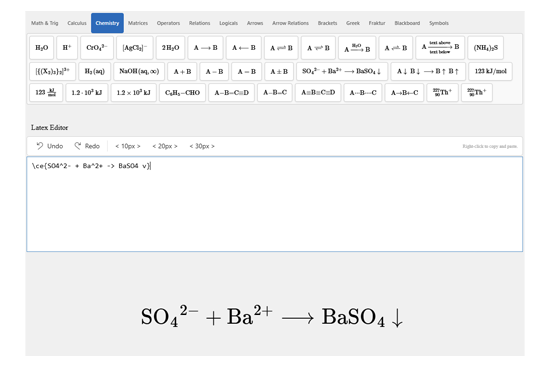Screen dimensions: 550x380
Task: Insert arrow with text above and below
Action: pos(440,48)
